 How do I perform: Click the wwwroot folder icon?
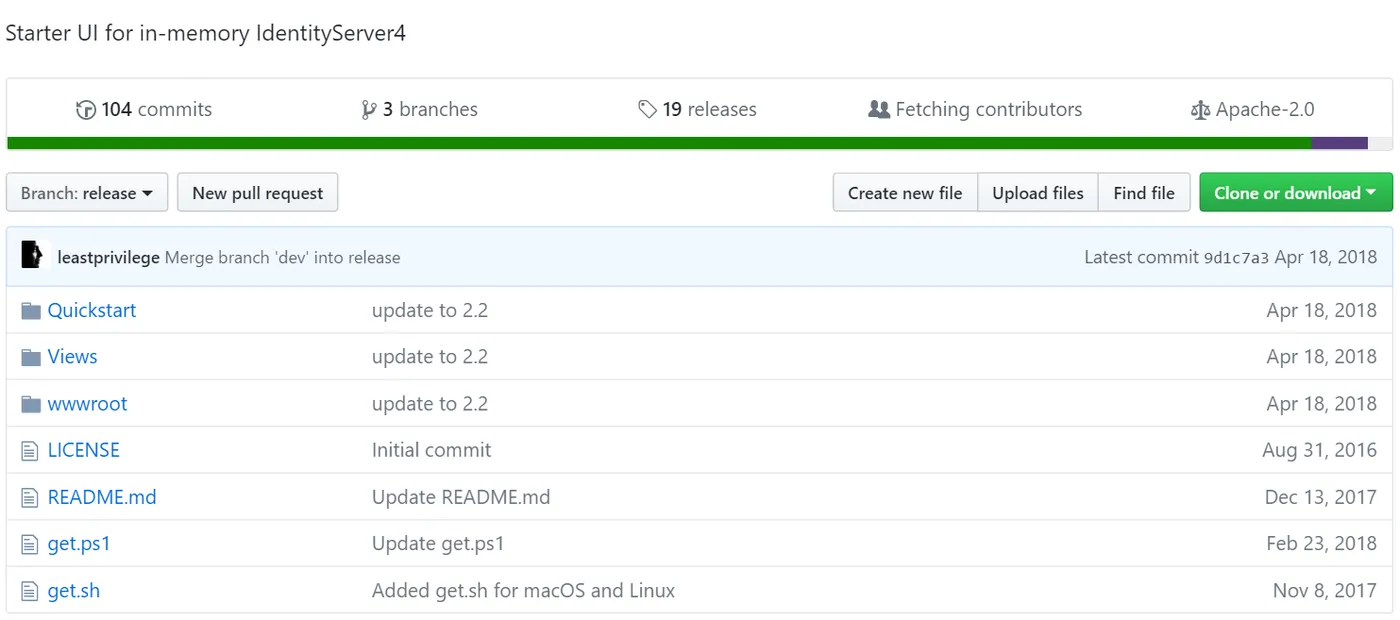(31, 405)
